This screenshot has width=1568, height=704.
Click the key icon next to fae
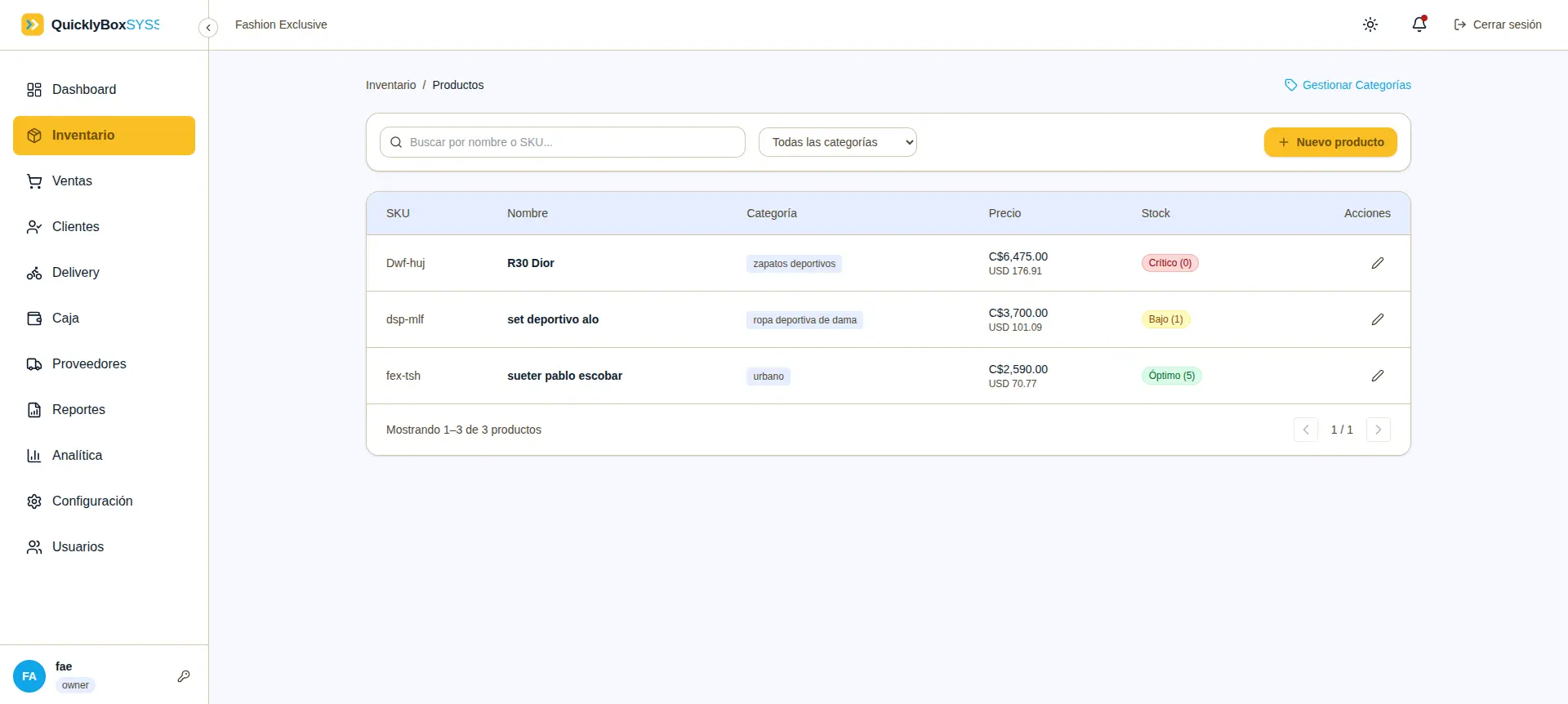184,676
